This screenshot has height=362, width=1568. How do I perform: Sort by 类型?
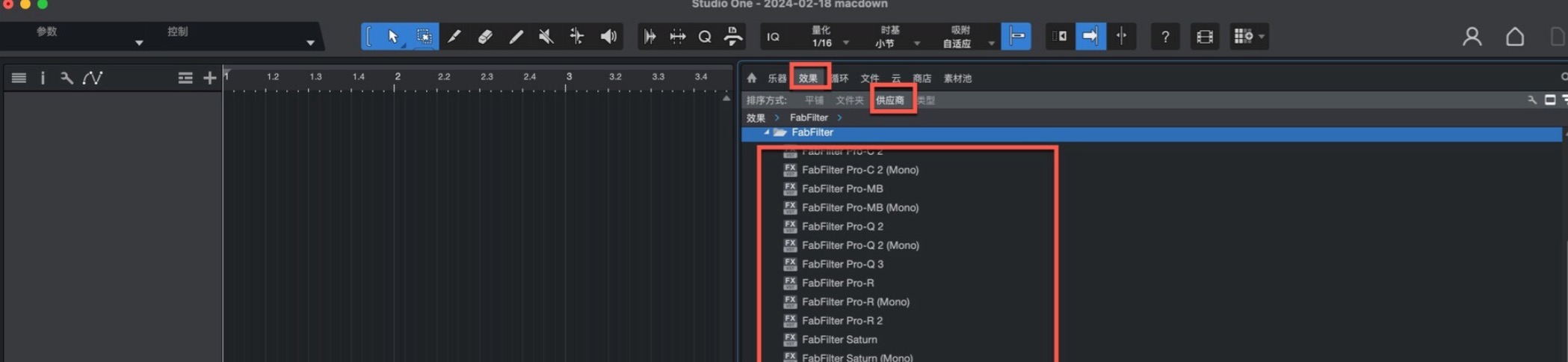pos(927,100)
